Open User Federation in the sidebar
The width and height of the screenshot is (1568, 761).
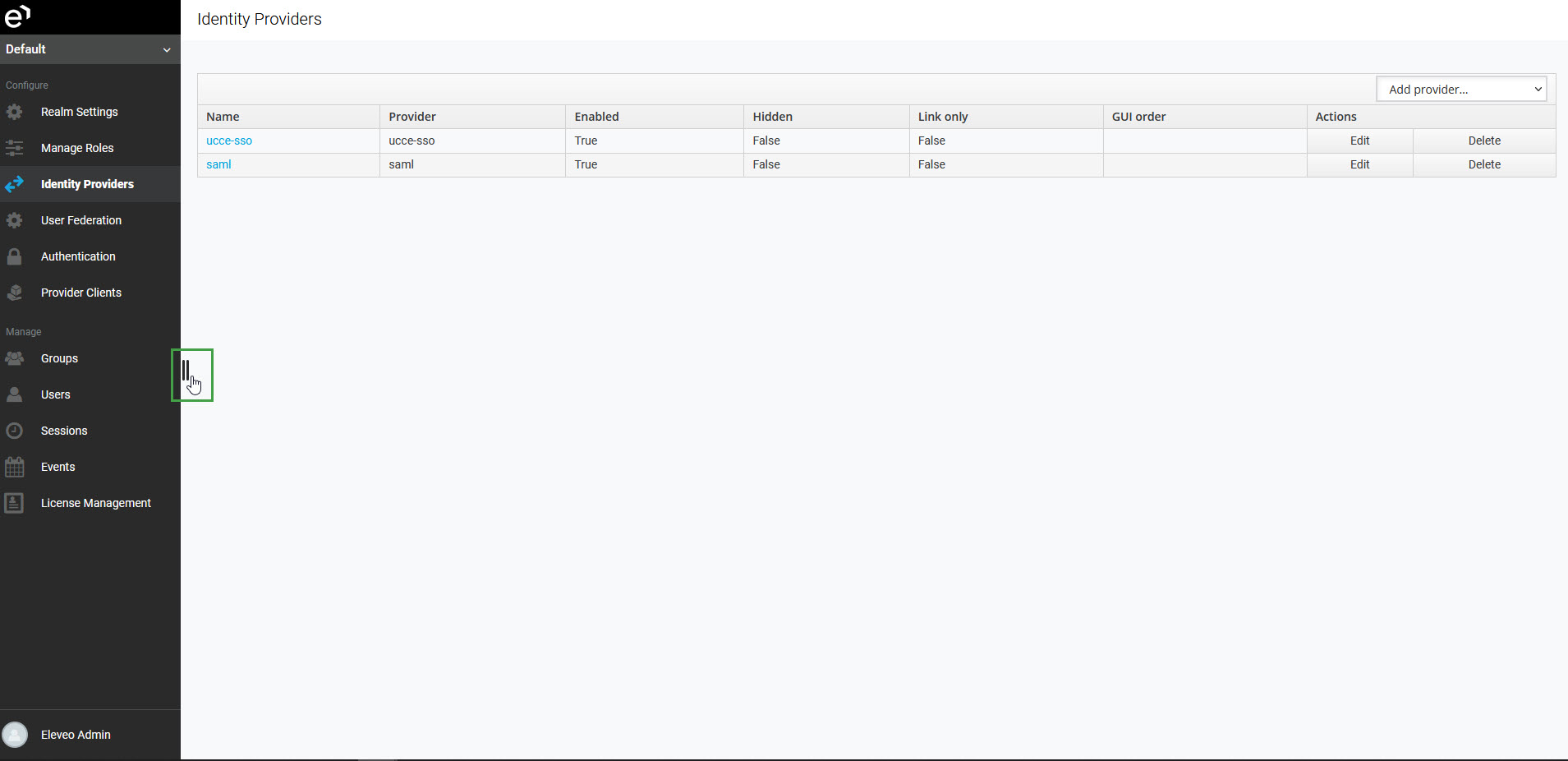[81, 220]
